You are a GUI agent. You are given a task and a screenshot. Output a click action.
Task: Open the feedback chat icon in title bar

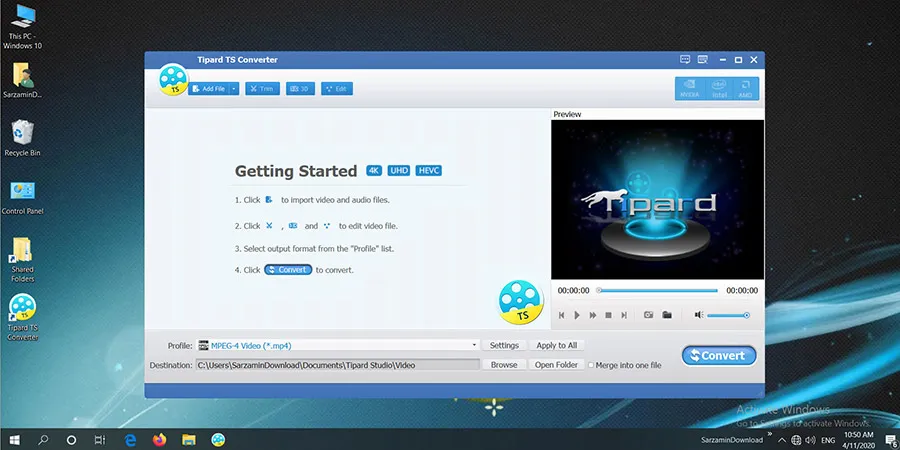685,60
